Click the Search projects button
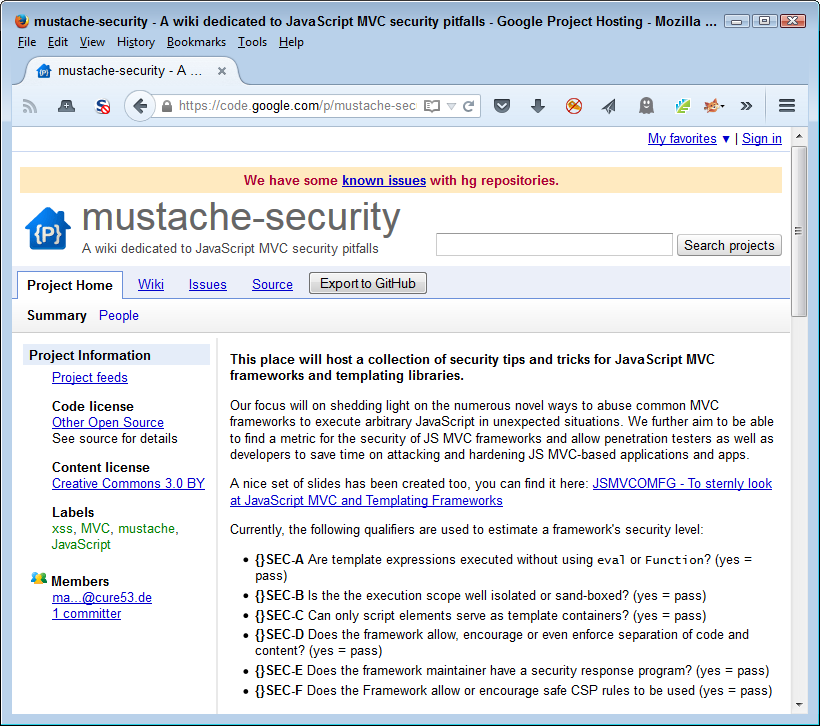This screenshot has height=726, width=820. pyautogui.click(x=729, y=245)
